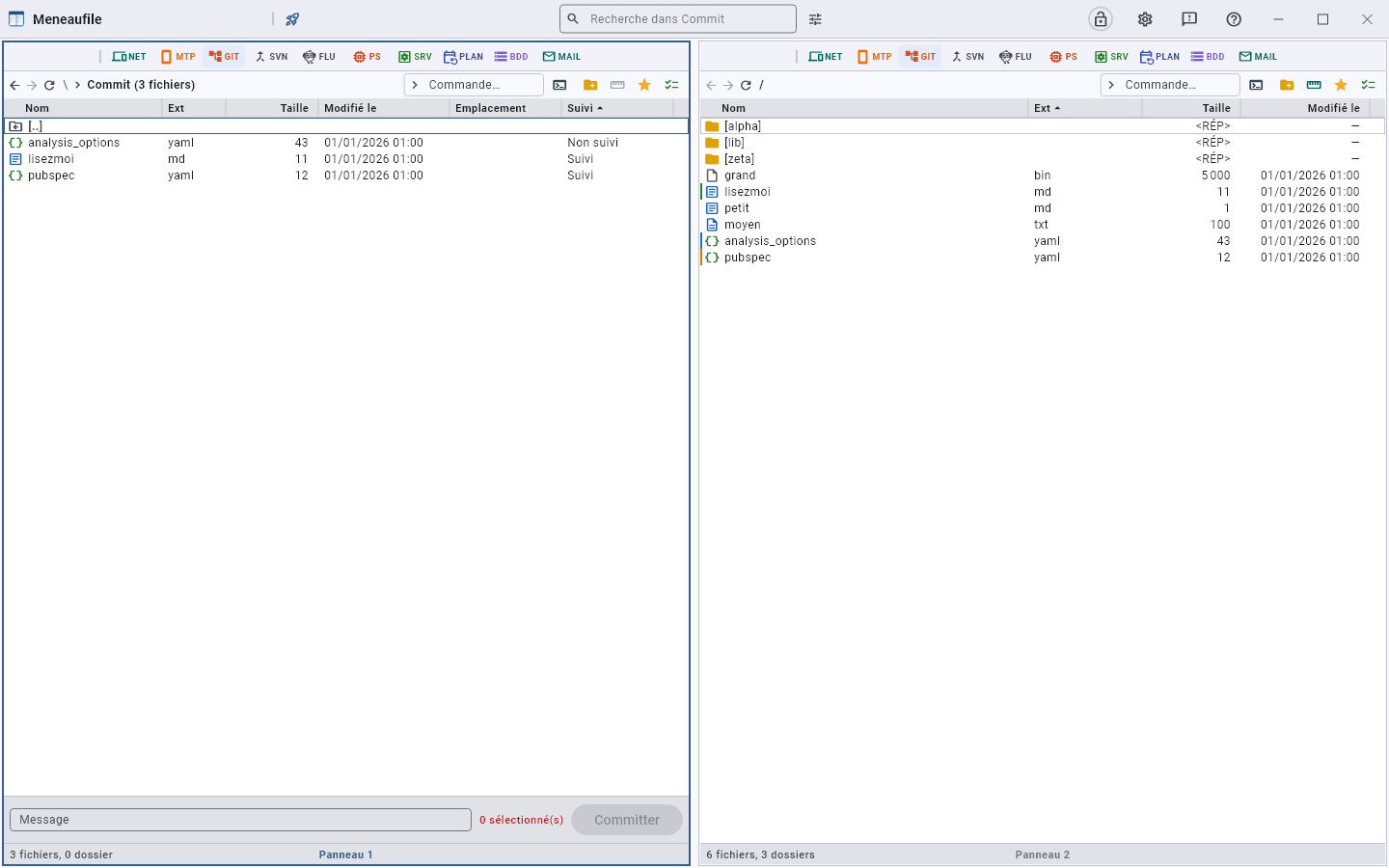The width and height of the screenshot is (1389, 868).
Task: Toggle the lock icon in the title bar
Action: [x=1101, y=19]
